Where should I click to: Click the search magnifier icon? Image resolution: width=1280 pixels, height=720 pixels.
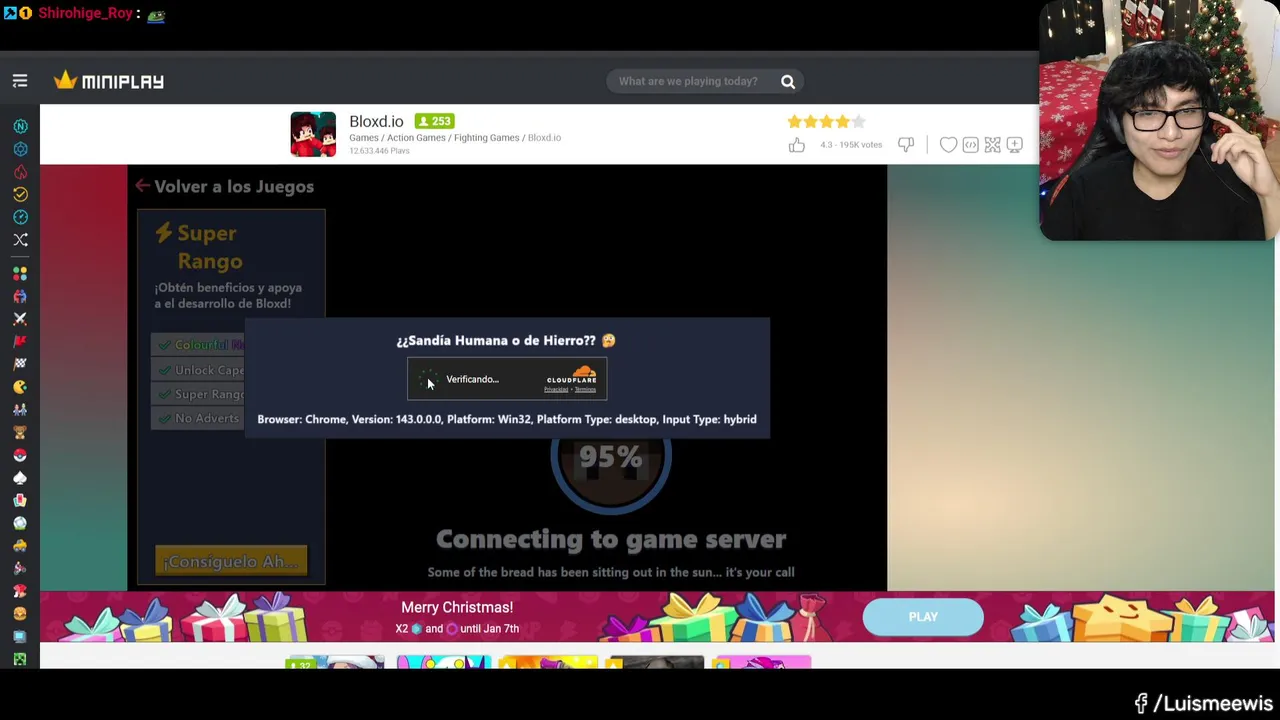(x=788, y=81)
